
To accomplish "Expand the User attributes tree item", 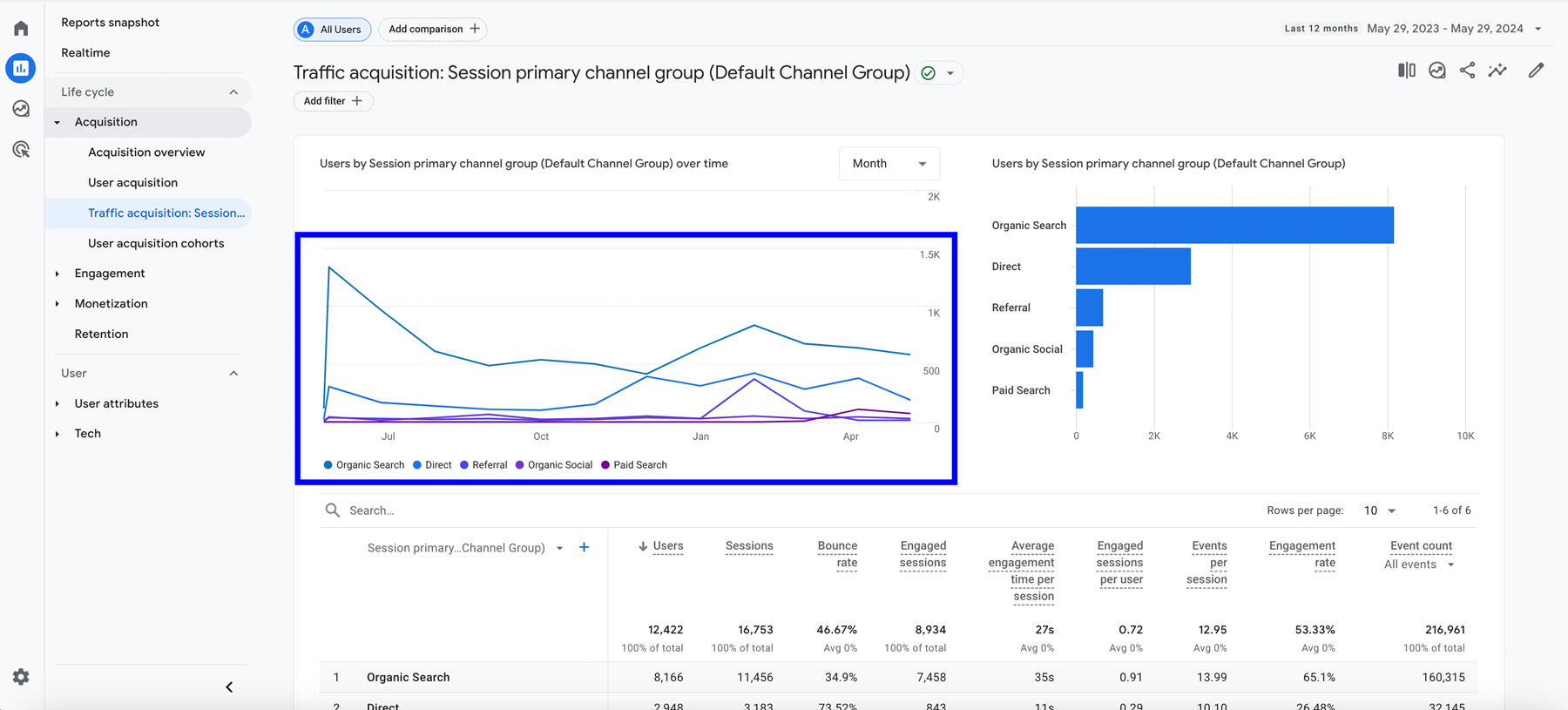I will pos(57,404).
